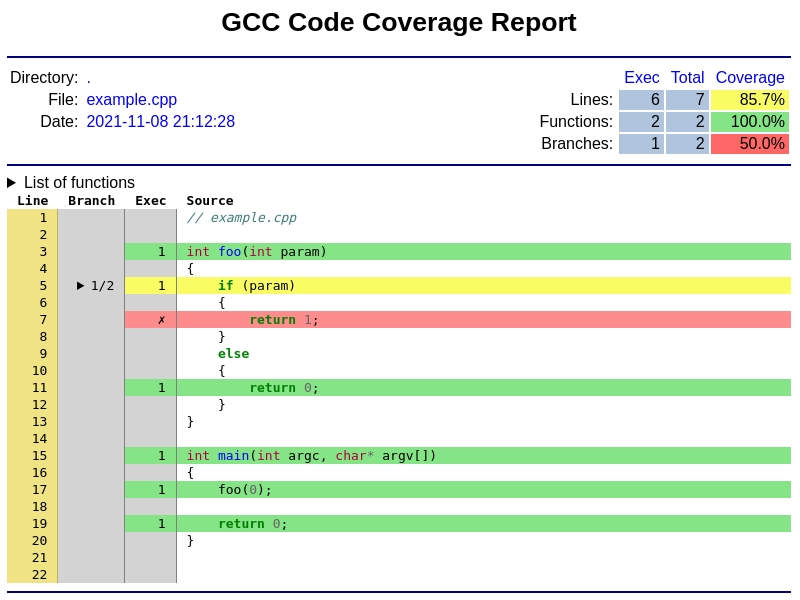Click the Exec column header
The image size is (800, 600).
coord(642,77)
